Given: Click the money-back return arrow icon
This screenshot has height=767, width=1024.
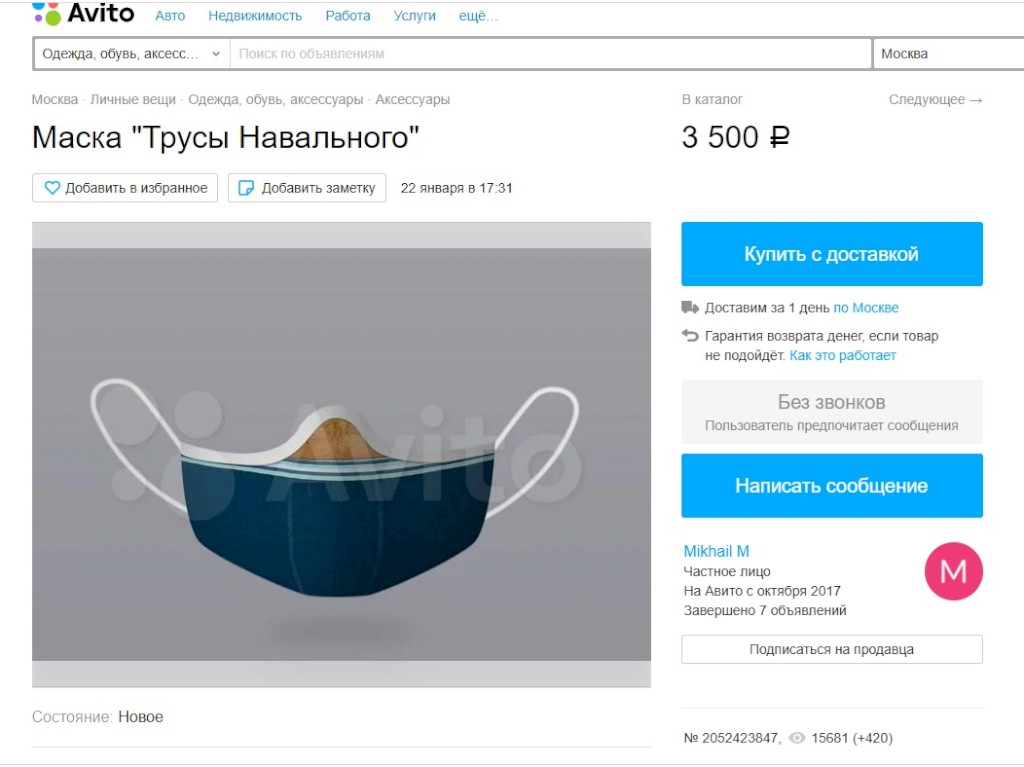Looking at the screenshot, I should 690,336.
